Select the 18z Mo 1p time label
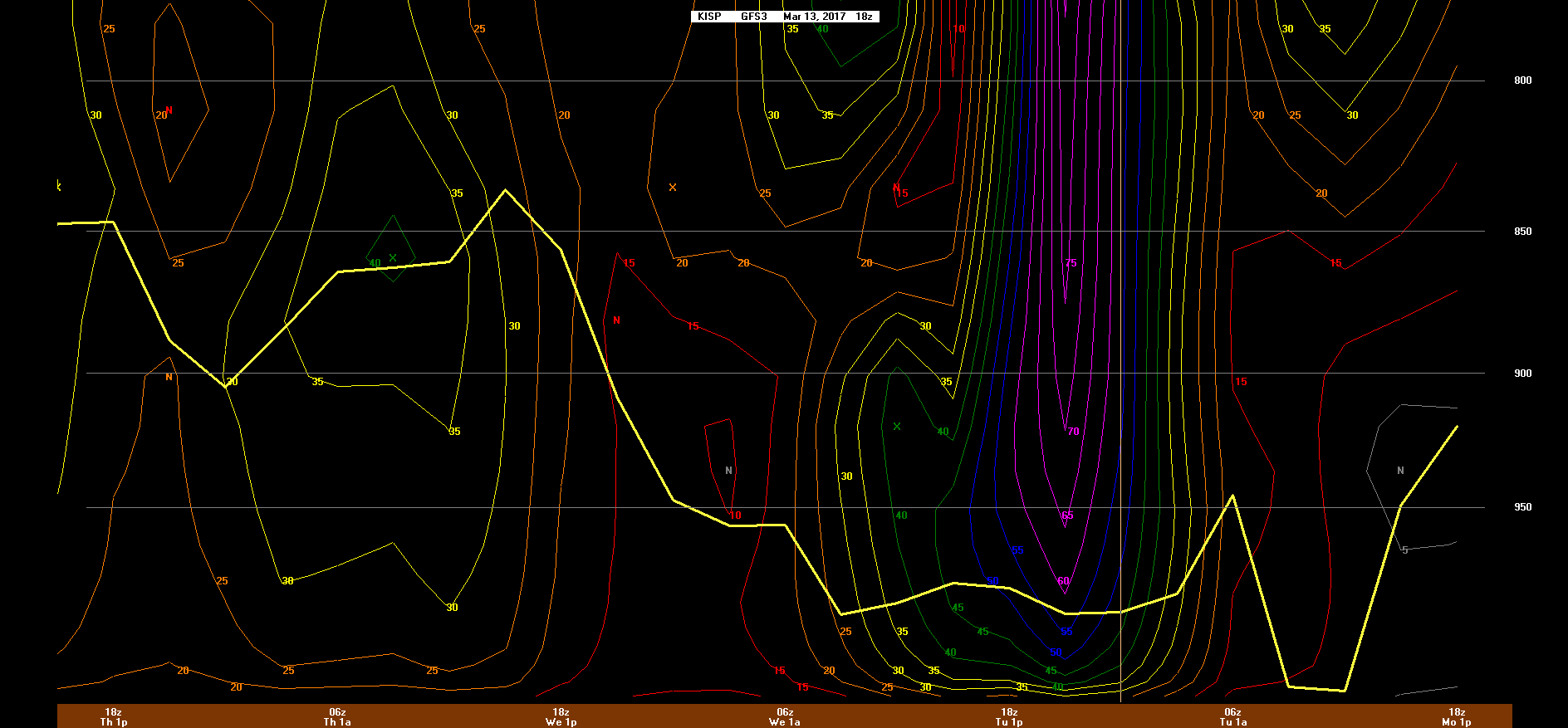Screen dimensions: 1568x728 tap(1457, 716)
